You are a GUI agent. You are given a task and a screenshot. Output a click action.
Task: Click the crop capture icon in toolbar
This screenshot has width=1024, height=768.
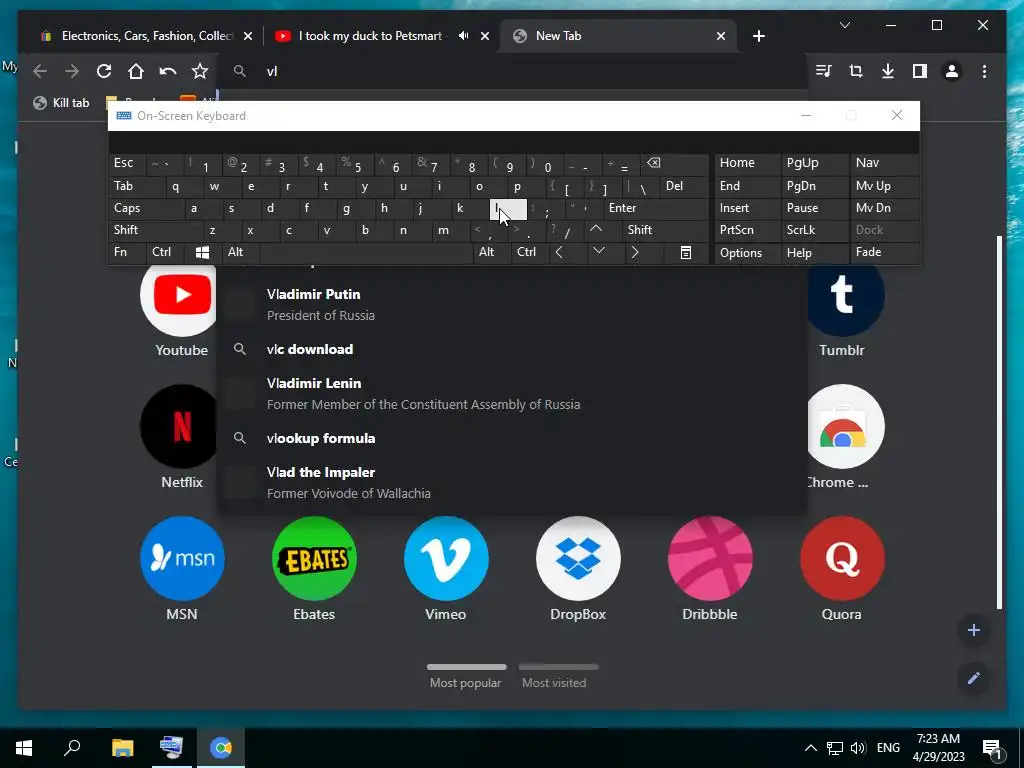coord(856,71)
